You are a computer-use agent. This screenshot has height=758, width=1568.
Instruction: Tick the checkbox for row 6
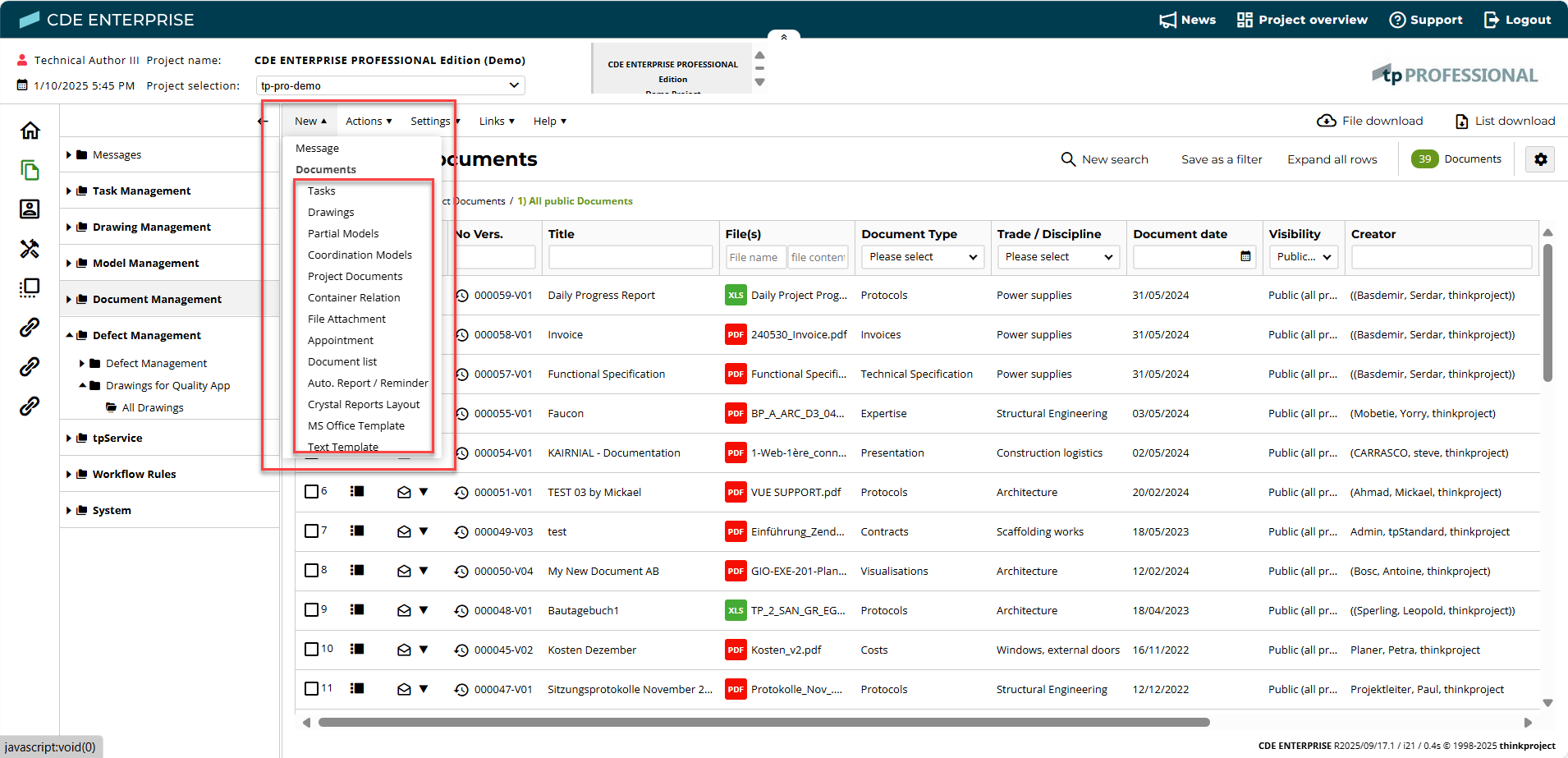coord(311,492)
